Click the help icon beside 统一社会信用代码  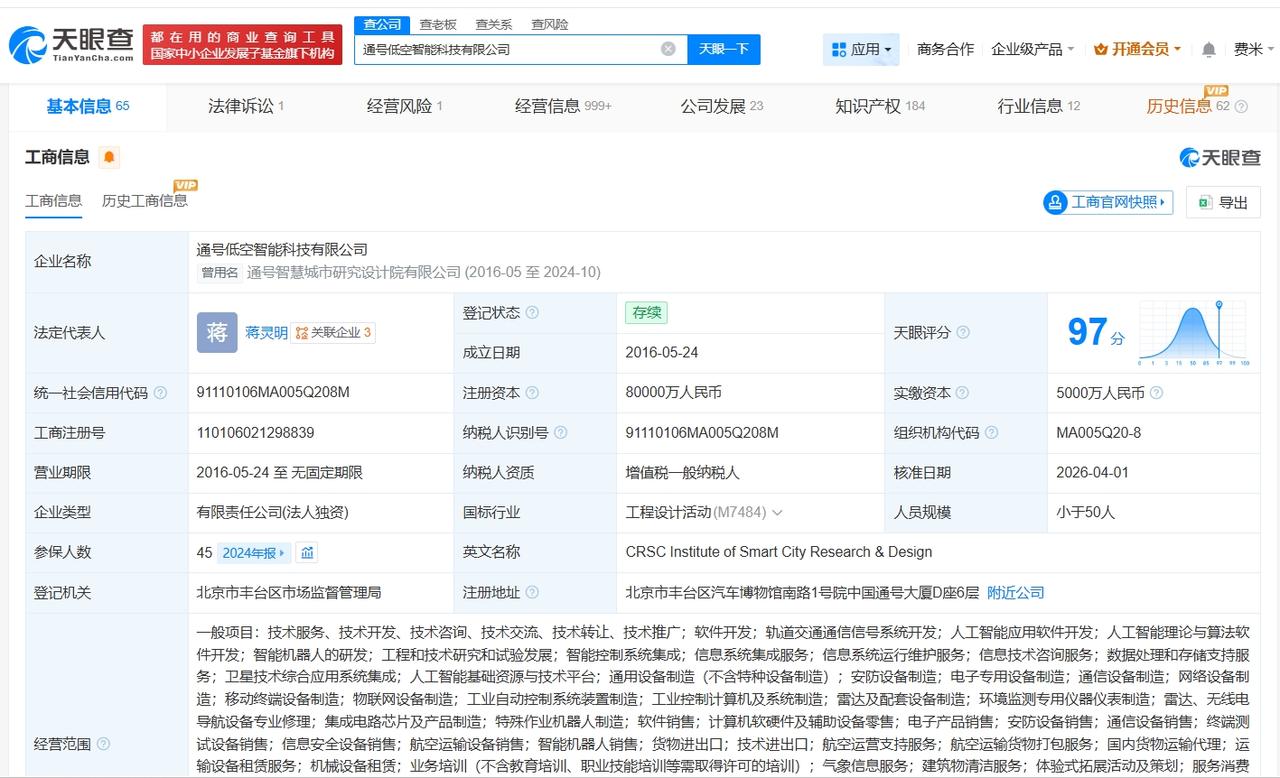[x=160, y=393]
